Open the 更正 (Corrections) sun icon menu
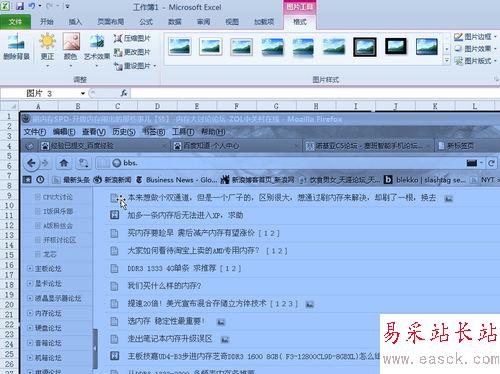 click(x=47, y=49)
